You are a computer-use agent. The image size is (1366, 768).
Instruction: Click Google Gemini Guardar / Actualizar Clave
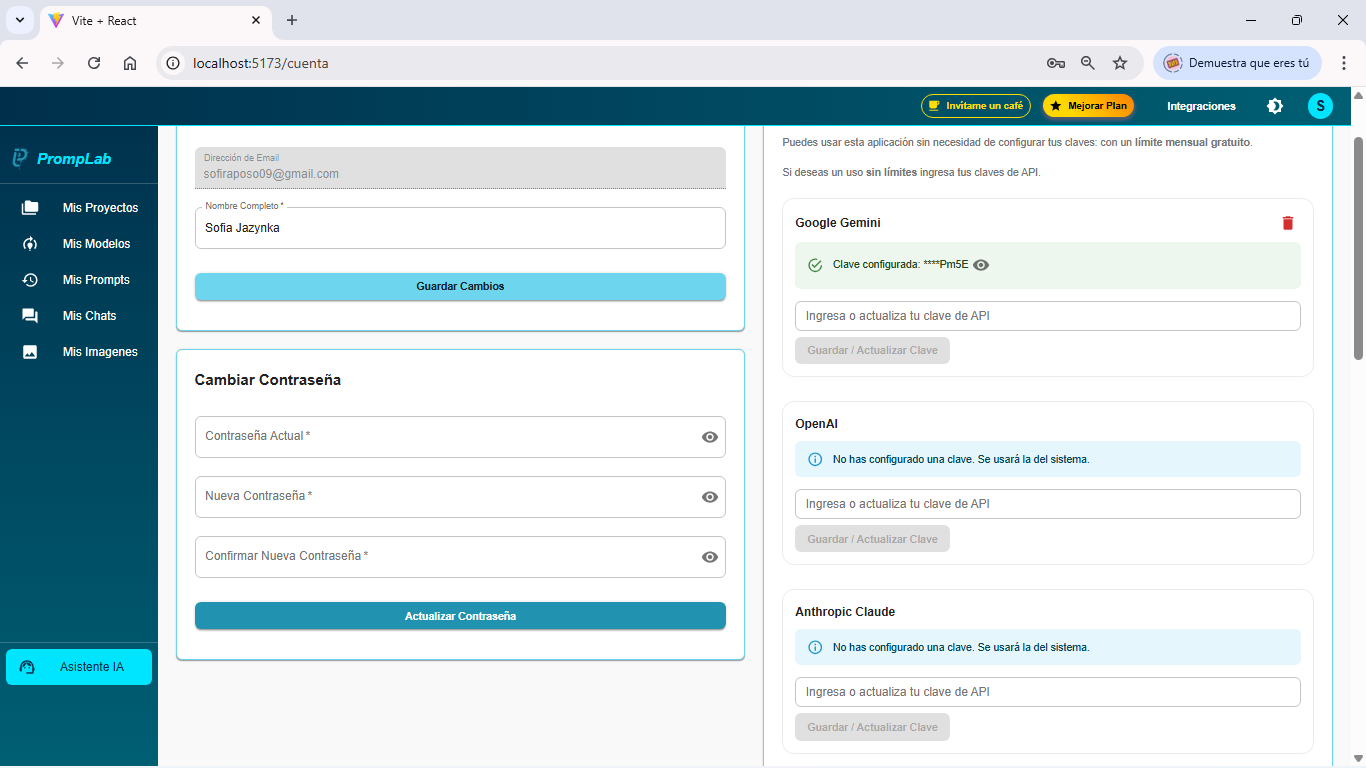click(872, 351)
